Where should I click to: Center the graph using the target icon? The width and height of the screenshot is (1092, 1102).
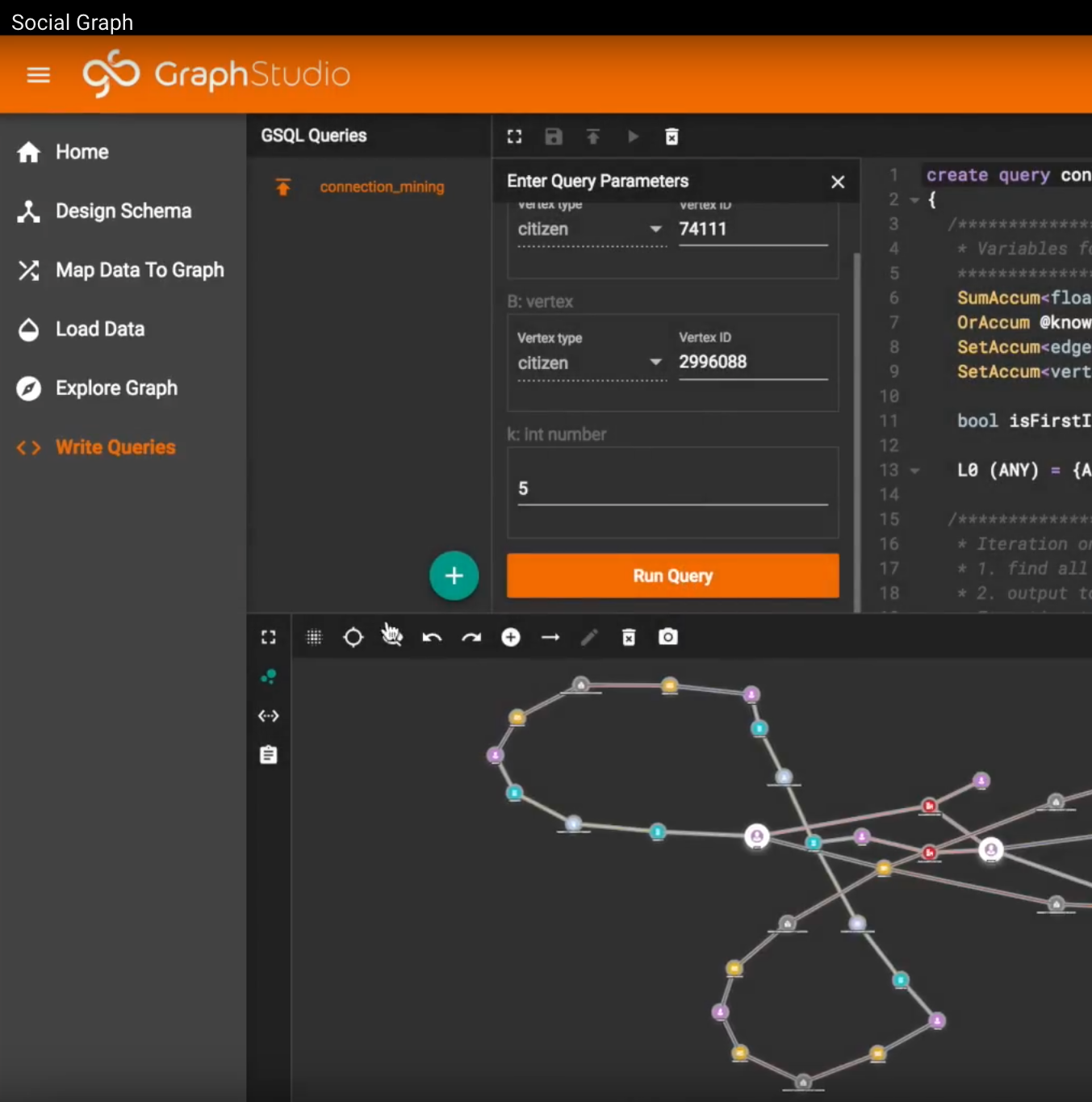pos(354,638)
